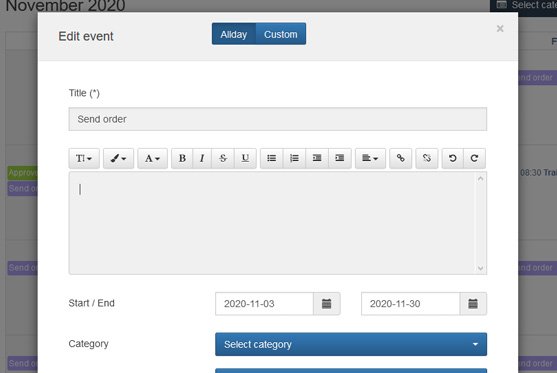Viewport: 557px width, 373px height.
Task: Toggle bold formatting in the editor
Action: click(x=182, y=158)
